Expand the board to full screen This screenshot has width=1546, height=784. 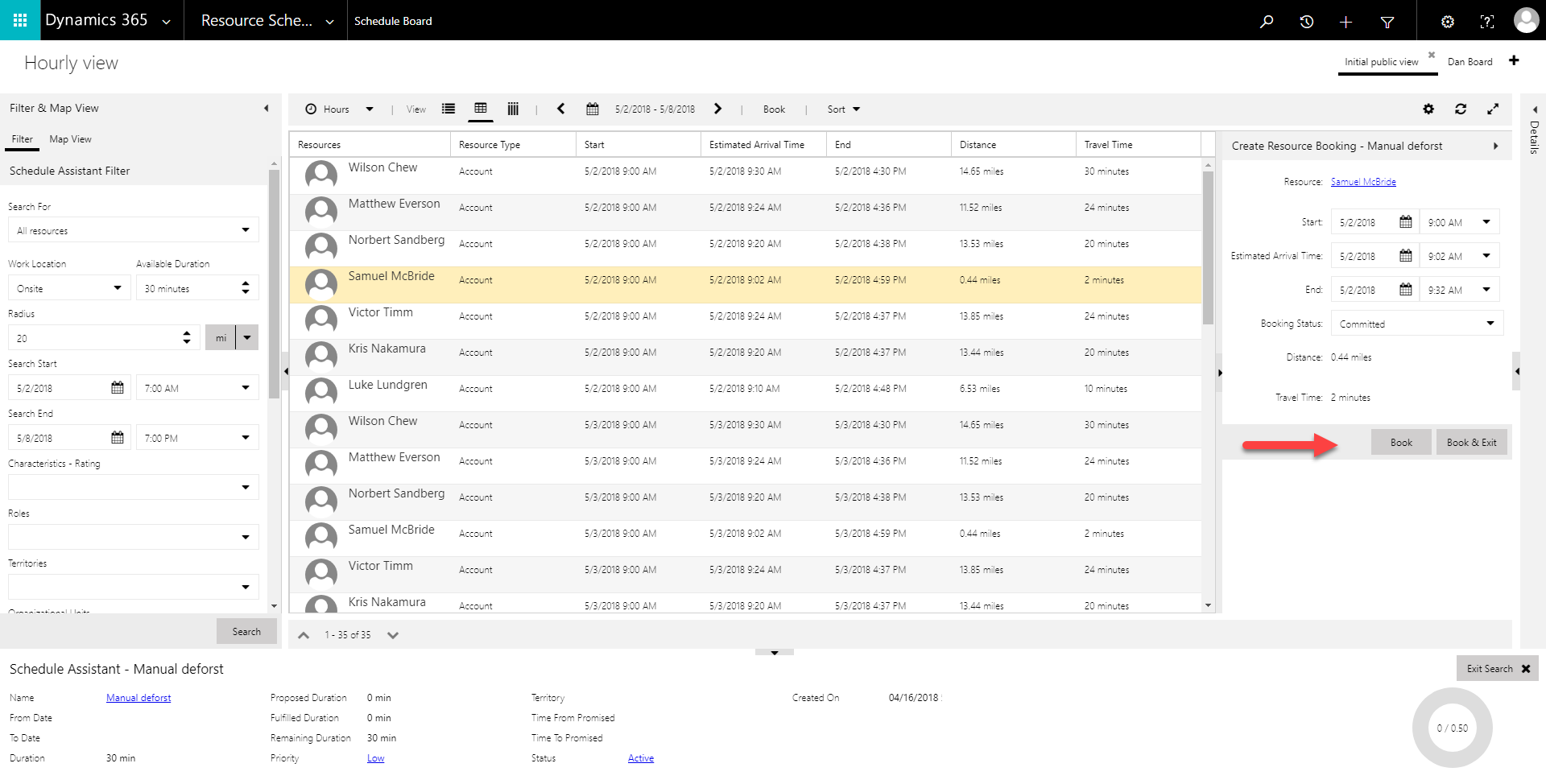tap(1493, 109)
